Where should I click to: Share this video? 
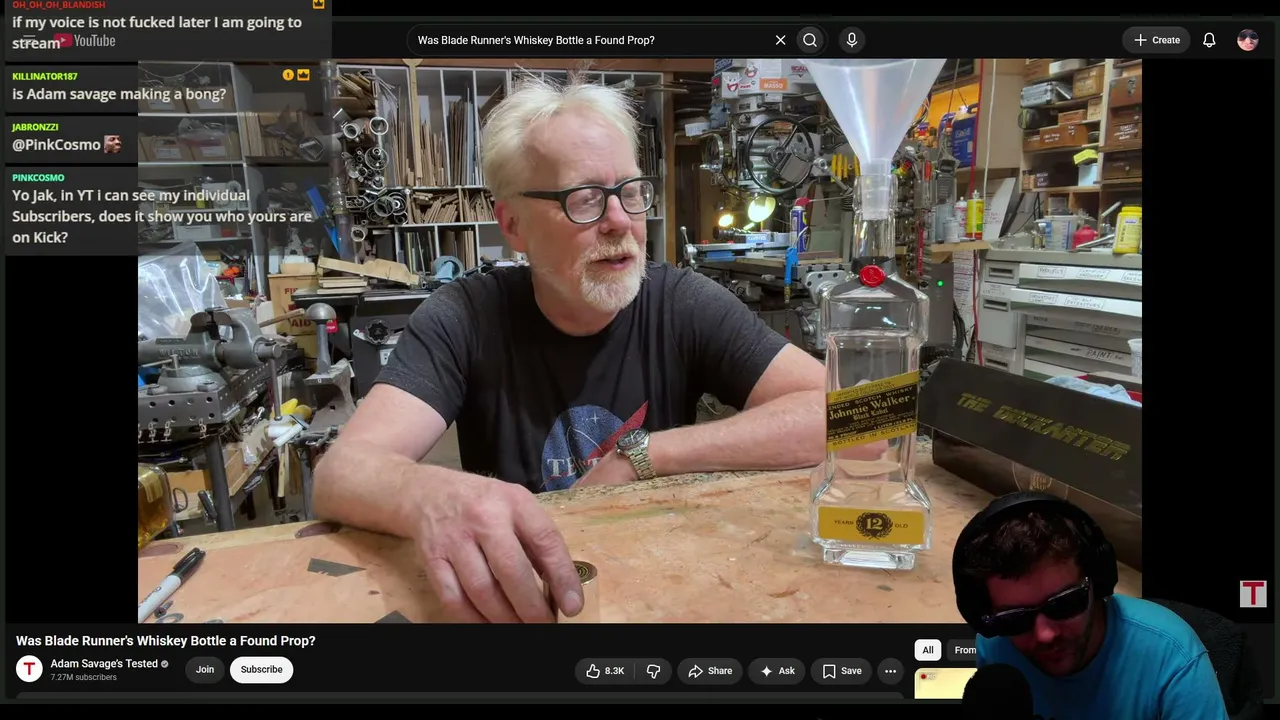click(x=710, y=671)
